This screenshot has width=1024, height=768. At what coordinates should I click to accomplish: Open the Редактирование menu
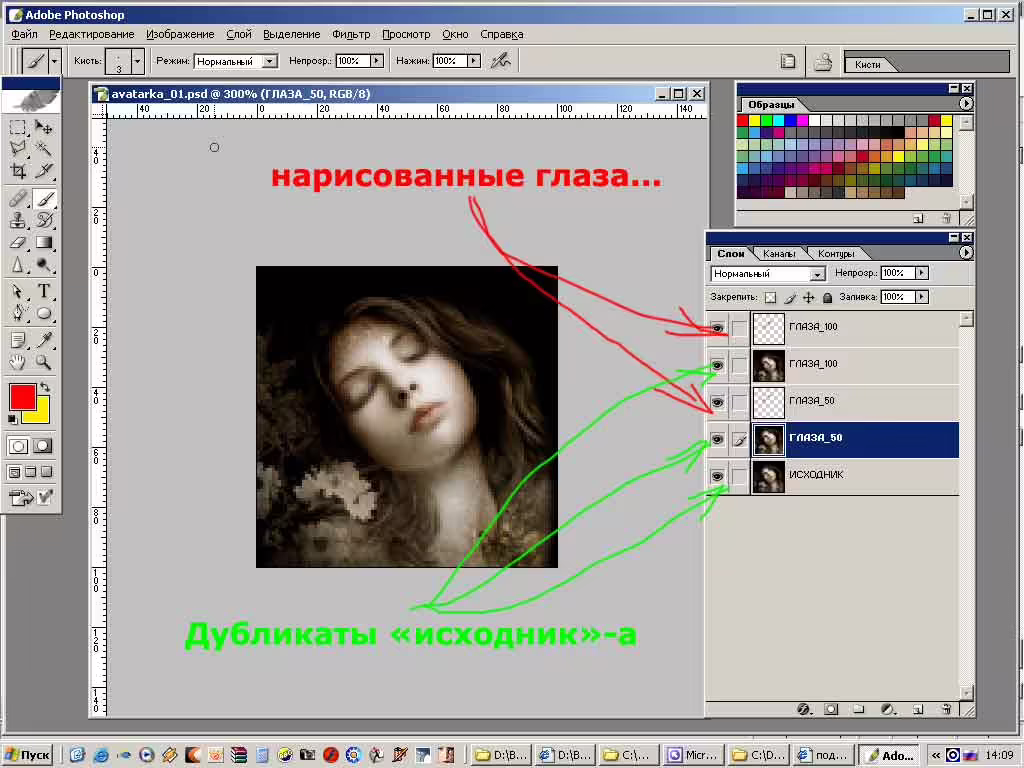[91, 34]
